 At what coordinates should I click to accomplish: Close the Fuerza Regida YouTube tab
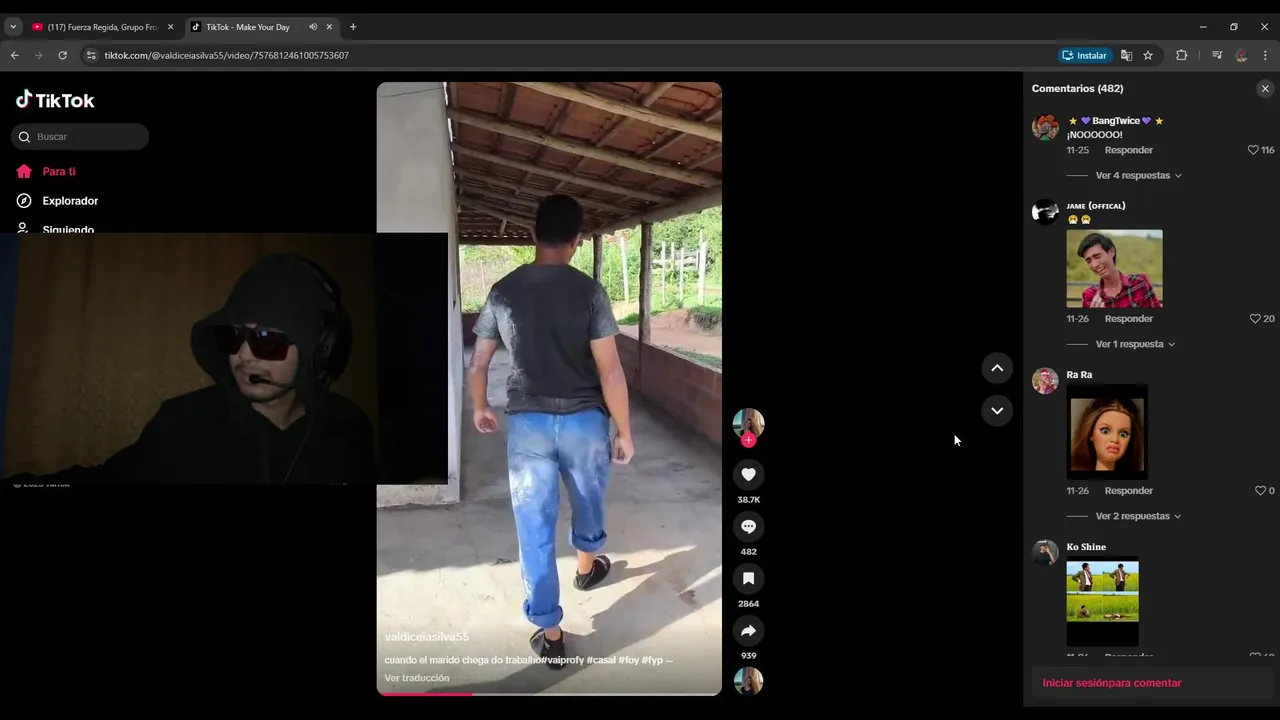pyautogui.click(x=170, y=27)
